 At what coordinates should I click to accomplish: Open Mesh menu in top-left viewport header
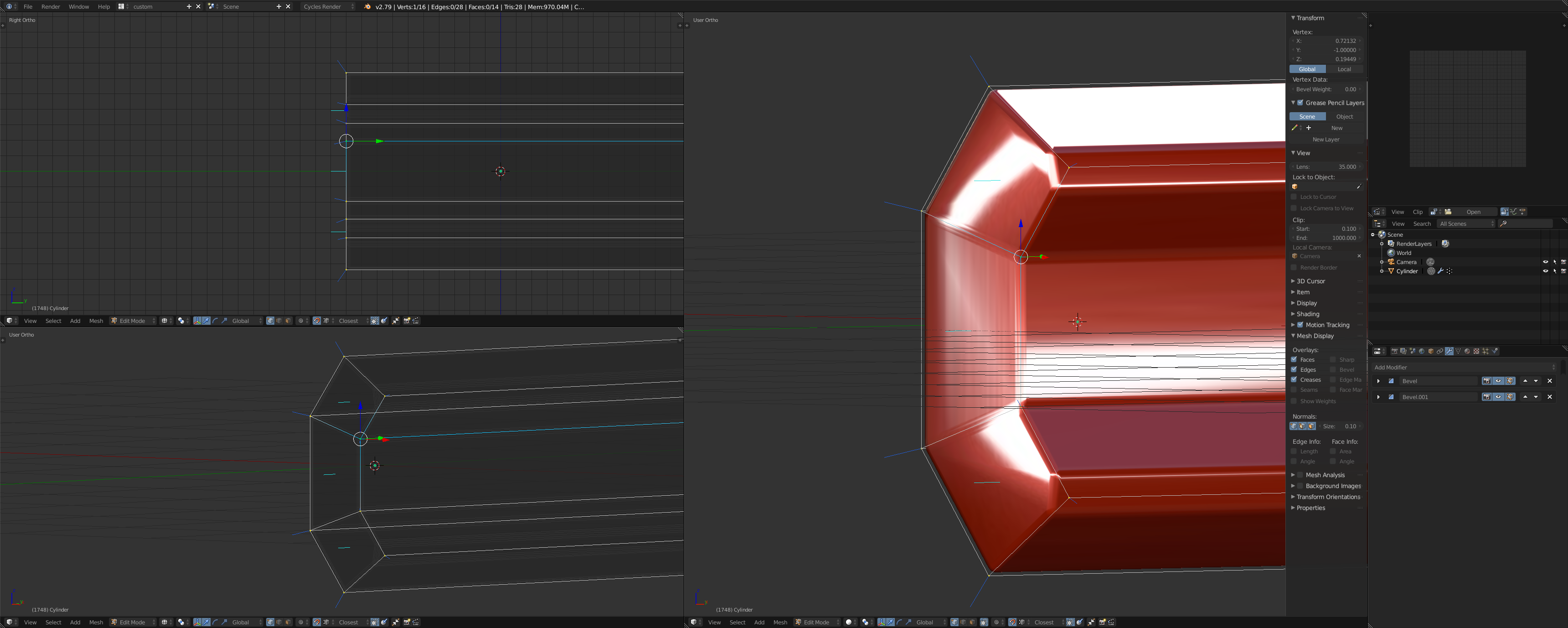pyautogui.click(x=96, y=321)
